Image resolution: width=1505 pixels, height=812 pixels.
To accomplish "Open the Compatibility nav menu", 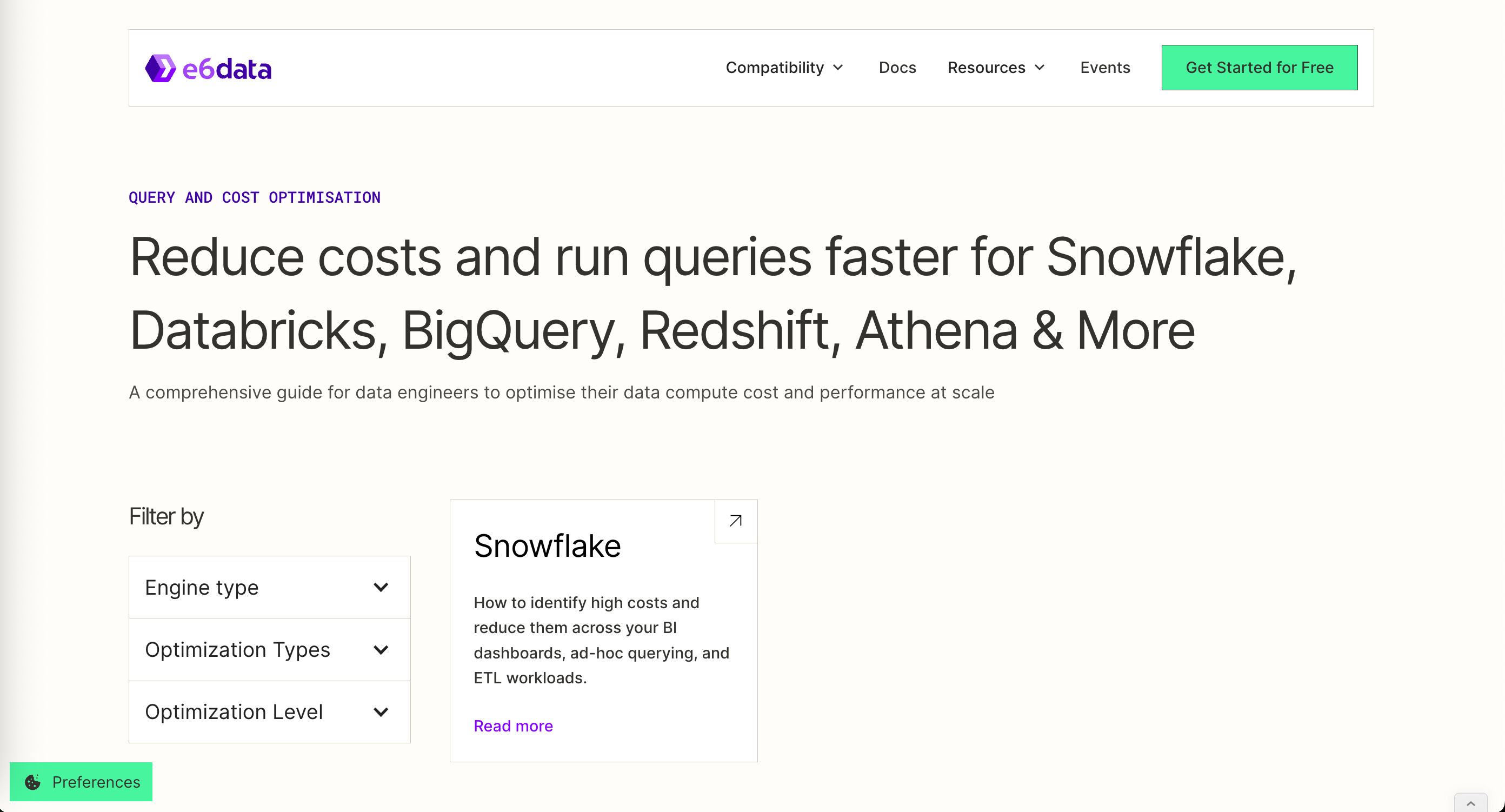I will tap(774, 68).
